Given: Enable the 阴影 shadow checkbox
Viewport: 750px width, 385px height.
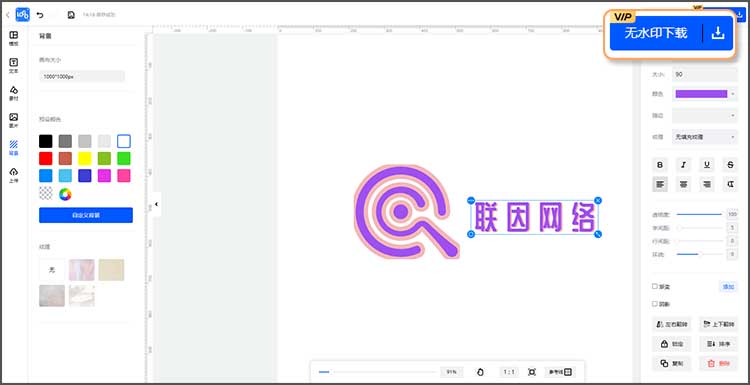Looking at the screenshot, I should pos(655,304).
